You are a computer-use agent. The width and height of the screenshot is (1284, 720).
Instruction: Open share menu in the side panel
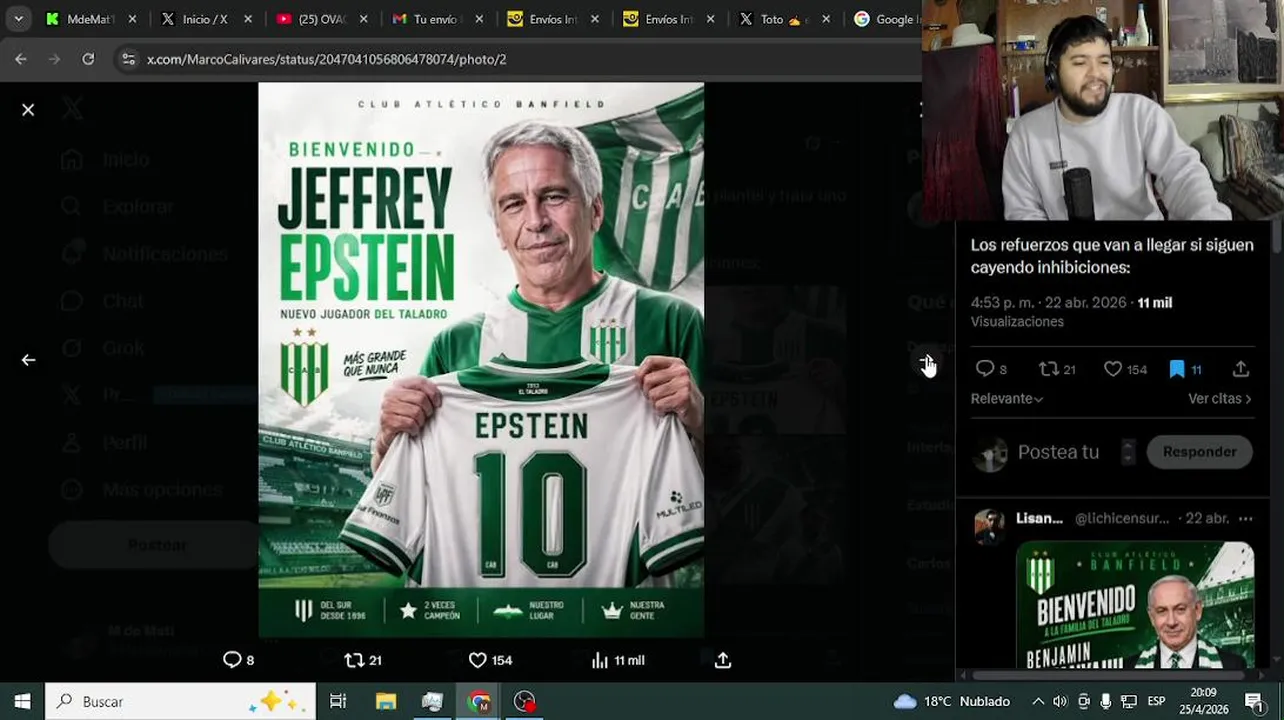tap(1241, 369)
